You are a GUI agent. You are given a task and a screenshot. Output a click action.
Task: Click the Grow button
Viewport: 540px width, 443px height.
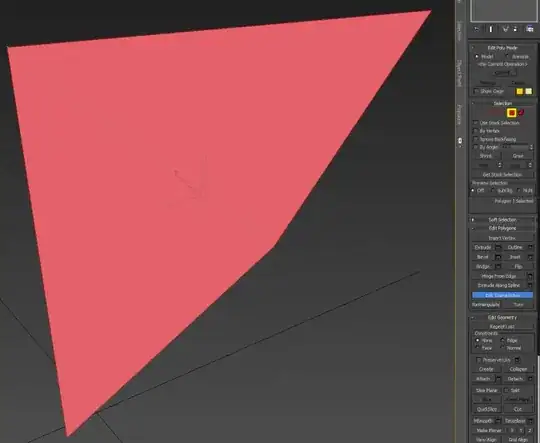[x=518, y=156]
